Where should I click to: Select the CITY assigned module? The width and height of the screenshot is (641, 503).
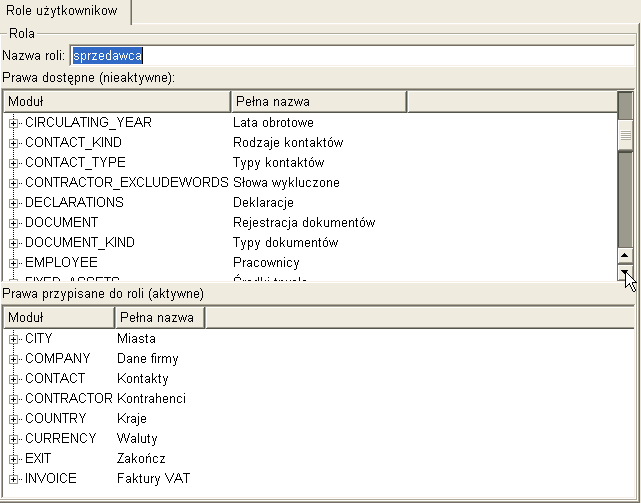tap(39, 339)
